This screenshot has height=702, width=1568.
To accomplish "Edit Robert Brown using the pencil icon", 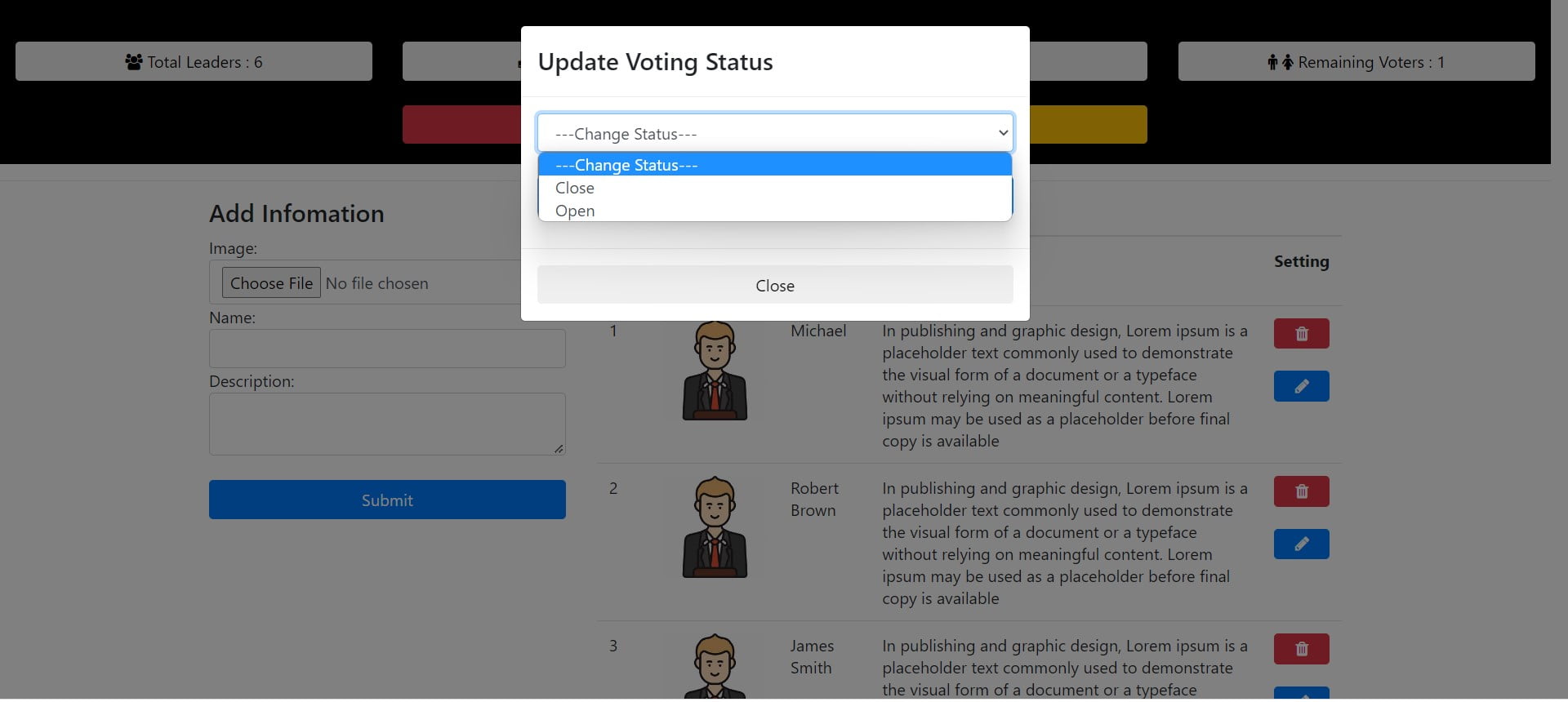I will (x=1301, y=544).
